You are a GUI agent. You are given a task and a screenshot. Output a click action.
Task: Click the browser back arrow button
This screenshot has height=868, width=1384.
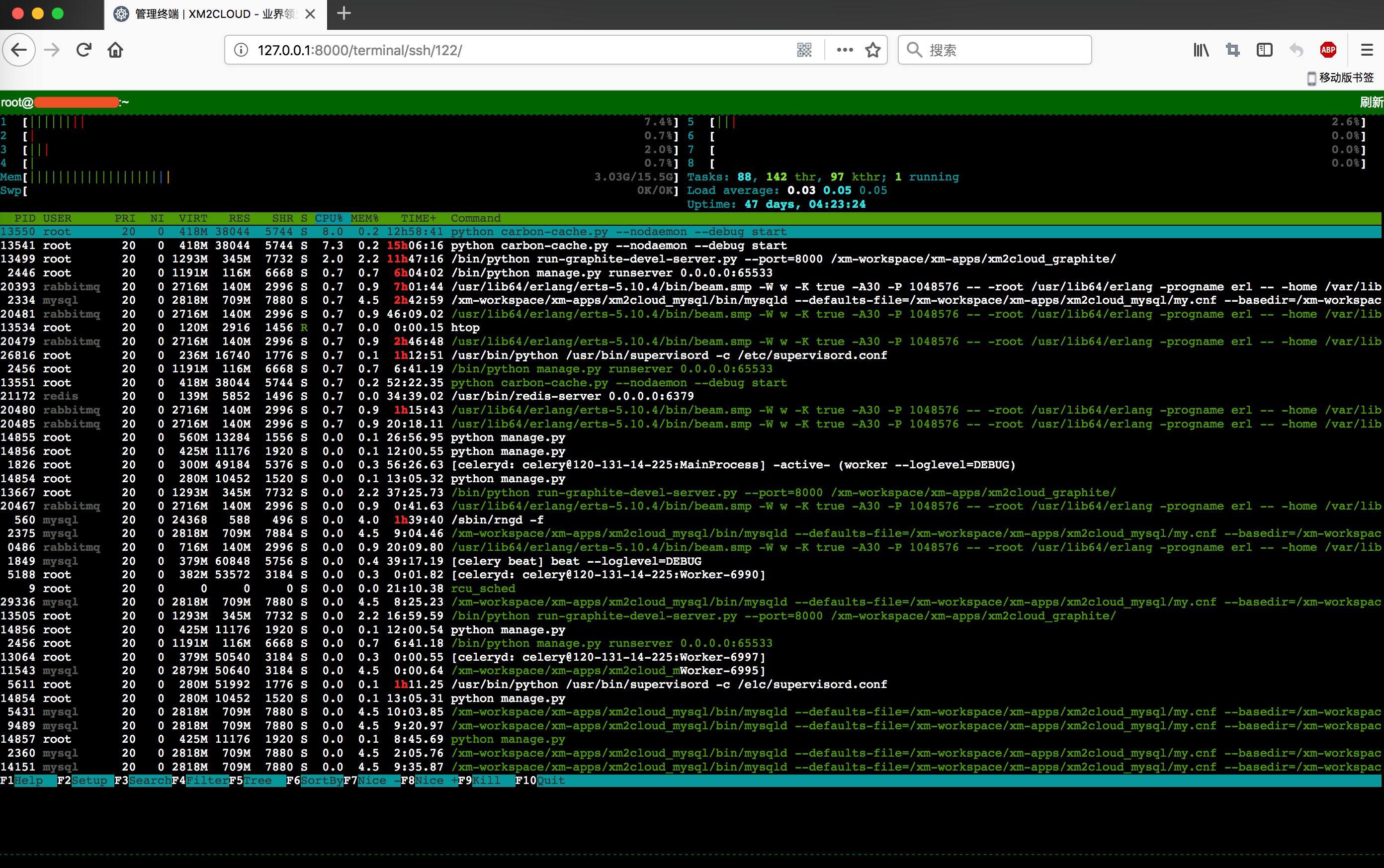(19, 50)
